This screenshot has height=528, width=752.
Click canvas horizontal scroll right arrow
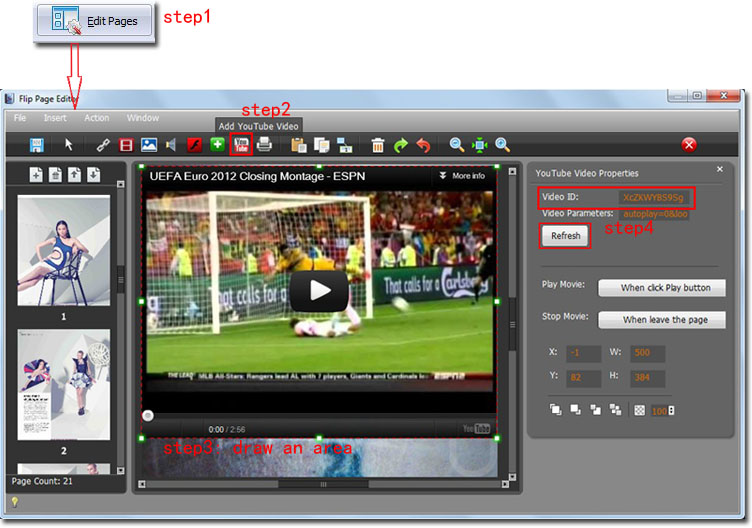click(x=505, y=484)
